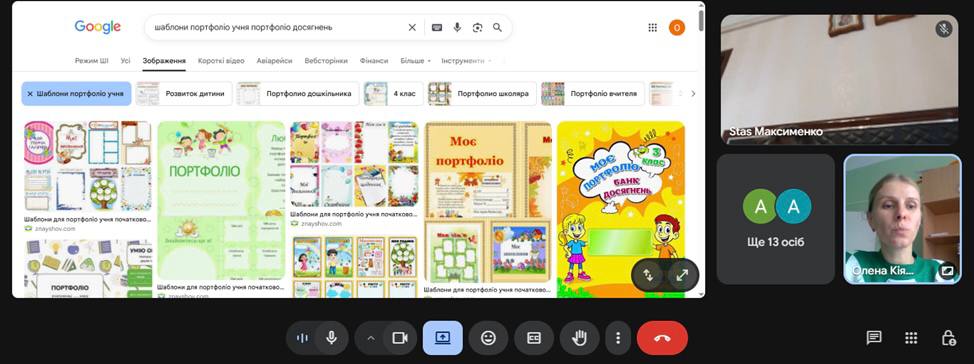Turn off the camera in call
The height and width of the screenshot is (364, 974).
click(400, 338)
